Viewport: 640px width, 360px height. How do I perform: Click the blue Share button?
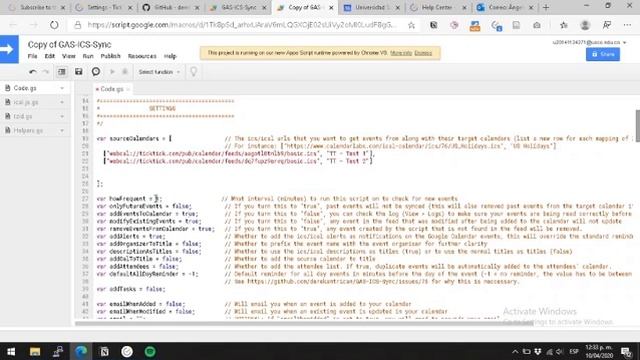click(x=602, y=54)
